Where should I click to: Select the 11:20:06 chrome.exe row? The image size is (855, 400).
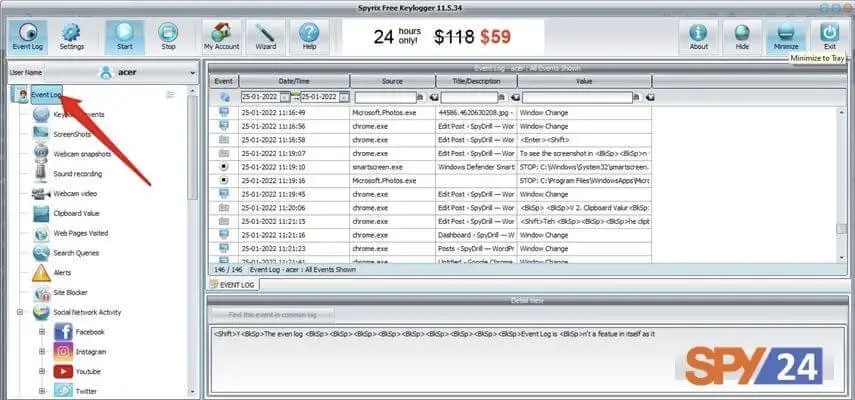point(431,208)
